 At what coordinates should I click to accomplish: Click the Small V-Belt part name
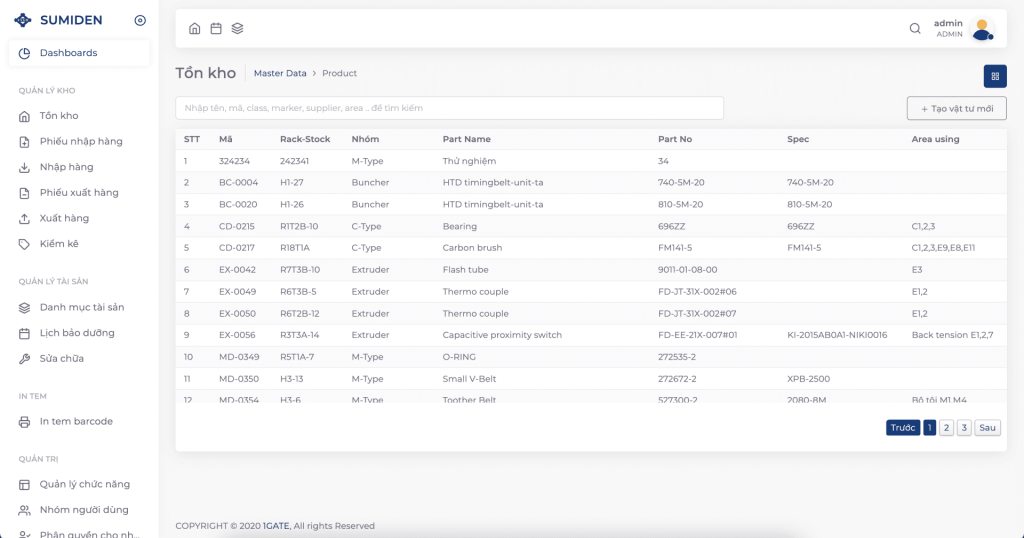[469, 379]
